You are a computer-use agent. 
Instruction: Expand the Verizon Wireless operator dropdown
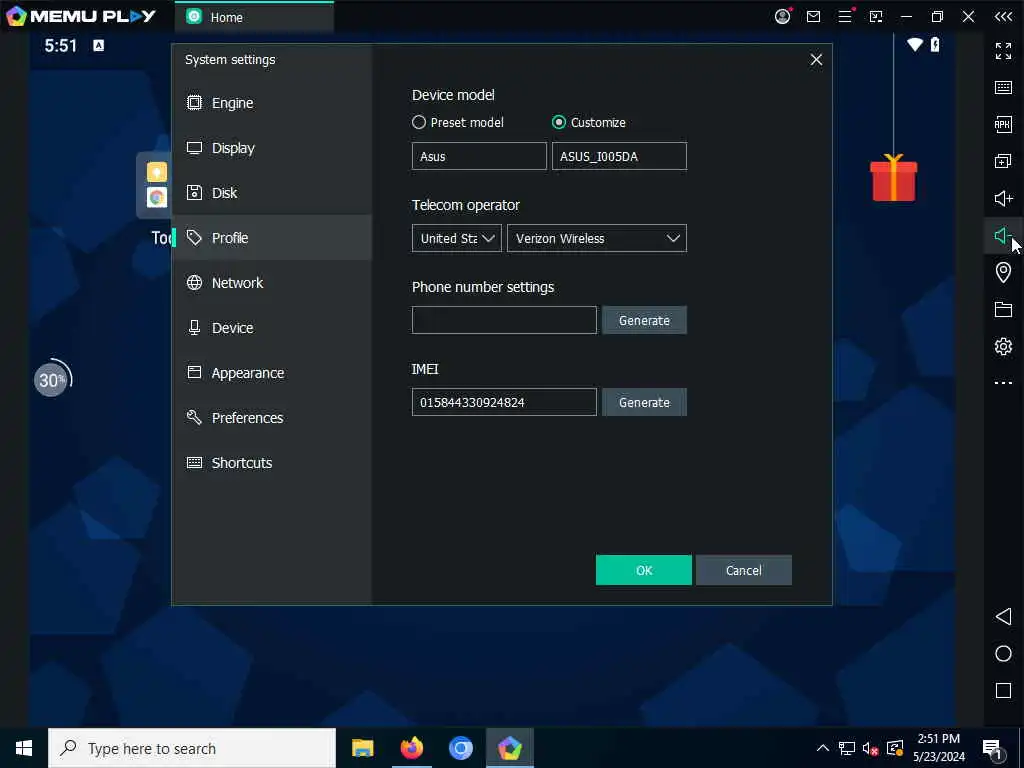(x=597, y=238)
